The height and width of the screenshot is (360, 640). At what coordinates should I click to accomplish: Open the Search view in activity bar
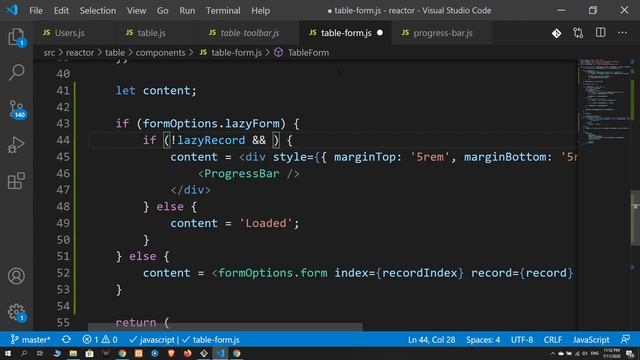(16, 72)
